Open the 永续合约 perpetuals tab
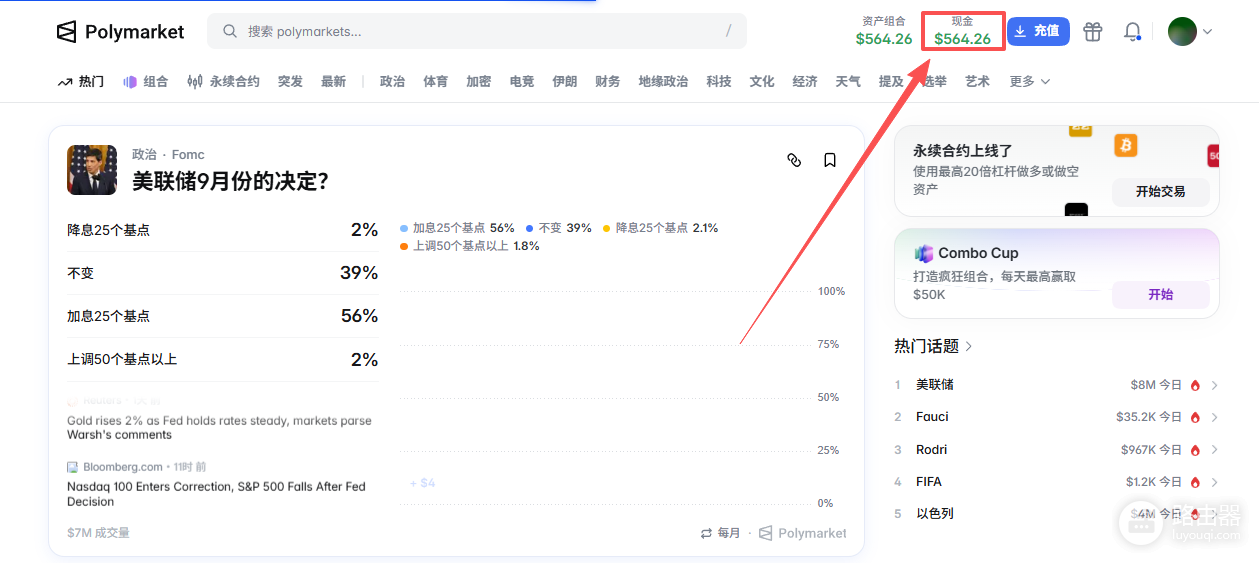 [223, 81]
